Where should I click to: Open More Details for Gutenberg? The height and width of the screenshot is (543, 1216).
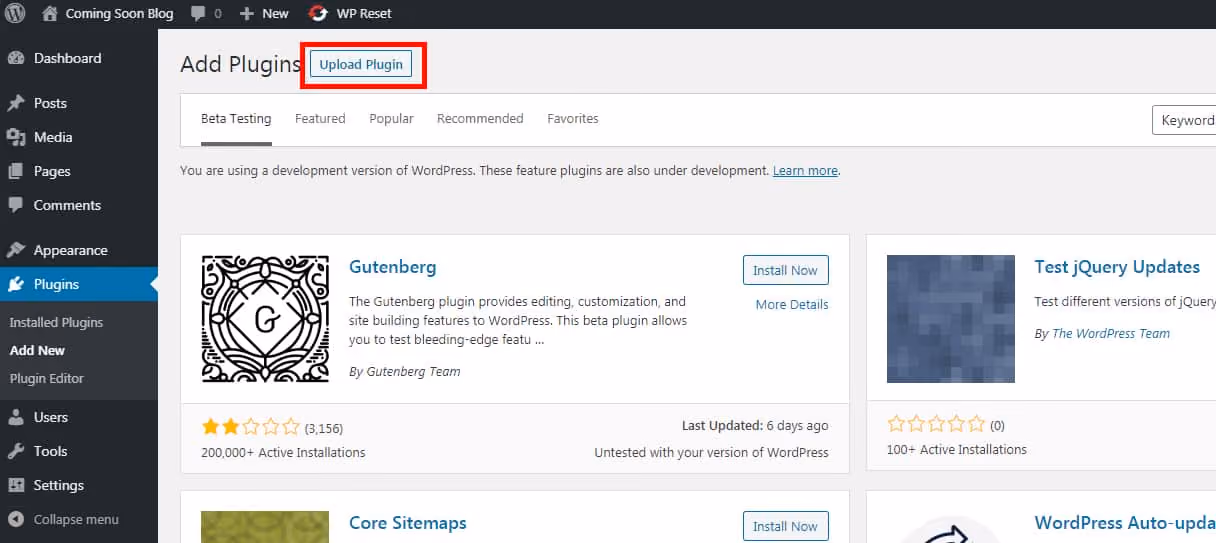tap(792, 305)
